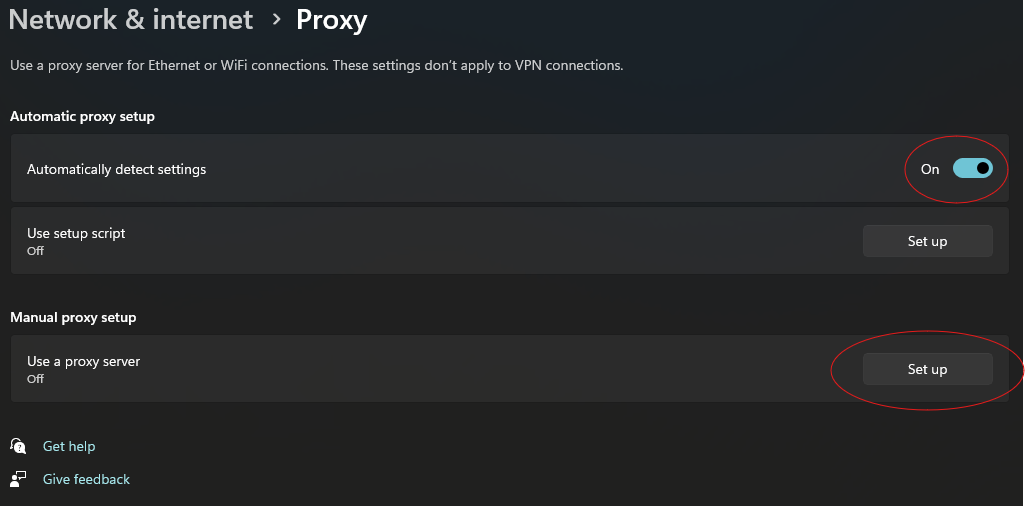This screenshot has width=1025, height=506.
Task: Click the "Use setup script" label
Action: pyautogui.click(x=76, y=233)
